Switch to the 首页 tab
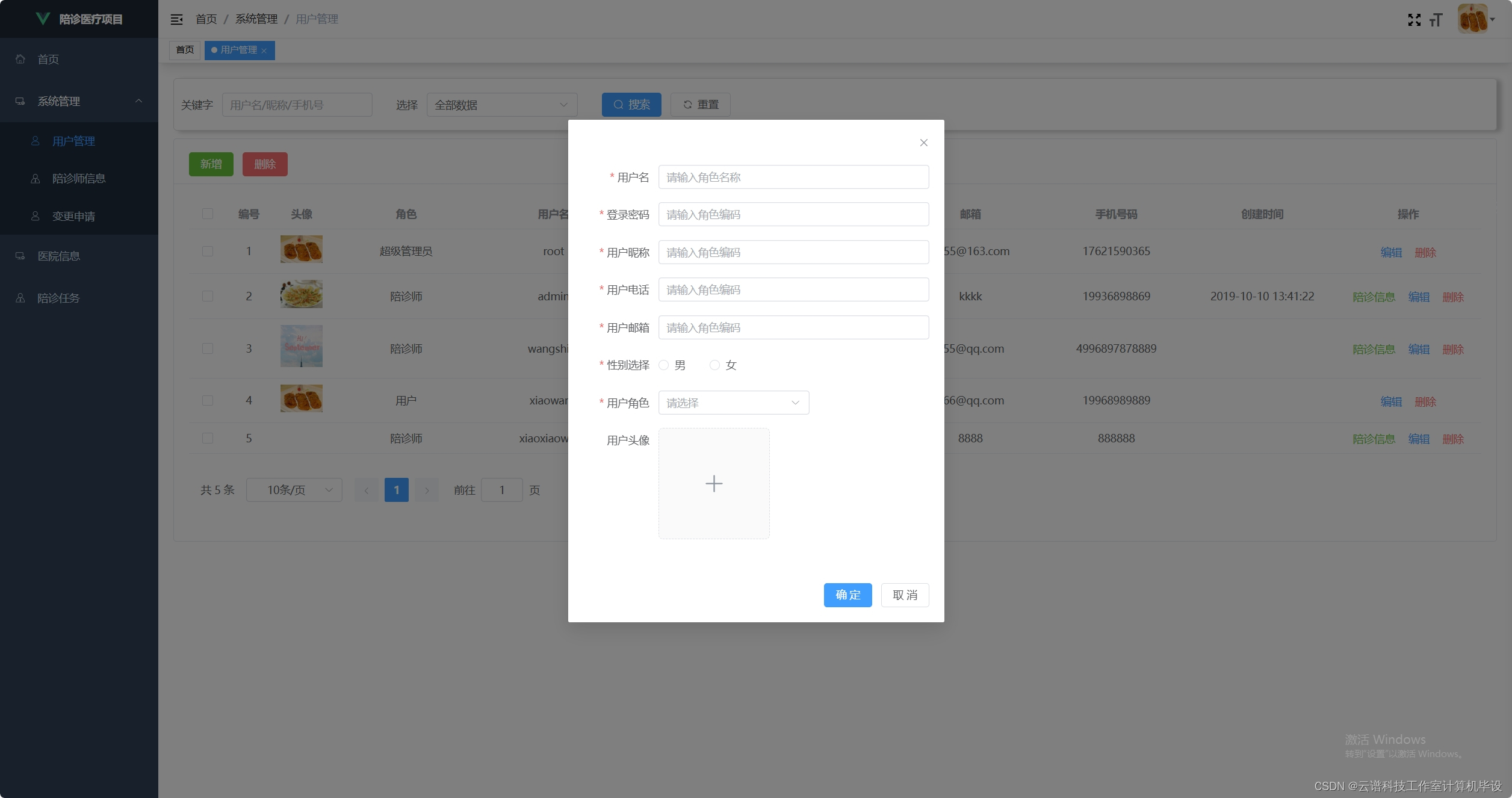Image resolution: width=1512 pixels, height=798 pixels. coord(185,50)
